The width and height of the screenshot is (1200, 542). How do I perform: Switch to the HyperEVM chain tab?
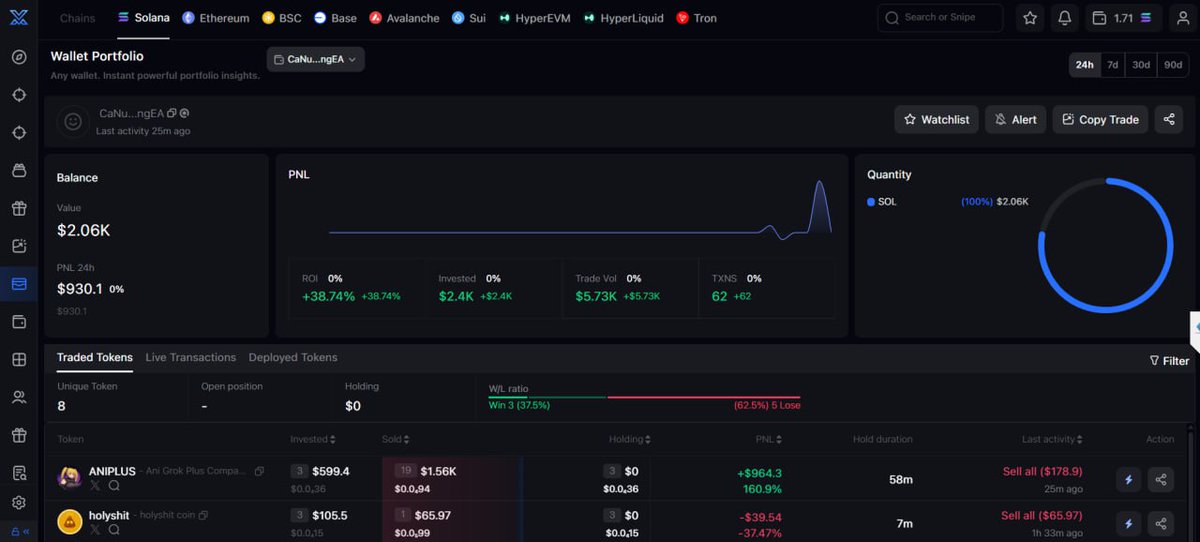coord(534,18)
